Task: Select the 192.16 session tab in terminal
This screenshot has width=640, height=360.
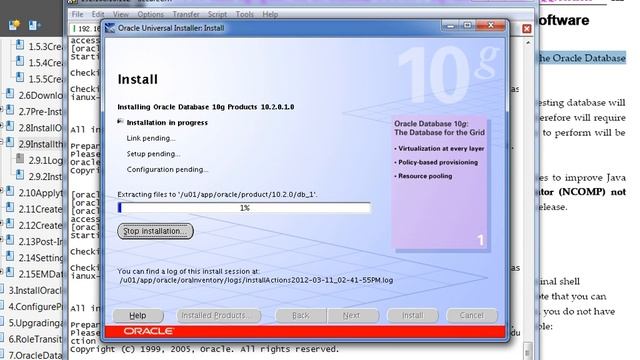Action: (85, 29)
